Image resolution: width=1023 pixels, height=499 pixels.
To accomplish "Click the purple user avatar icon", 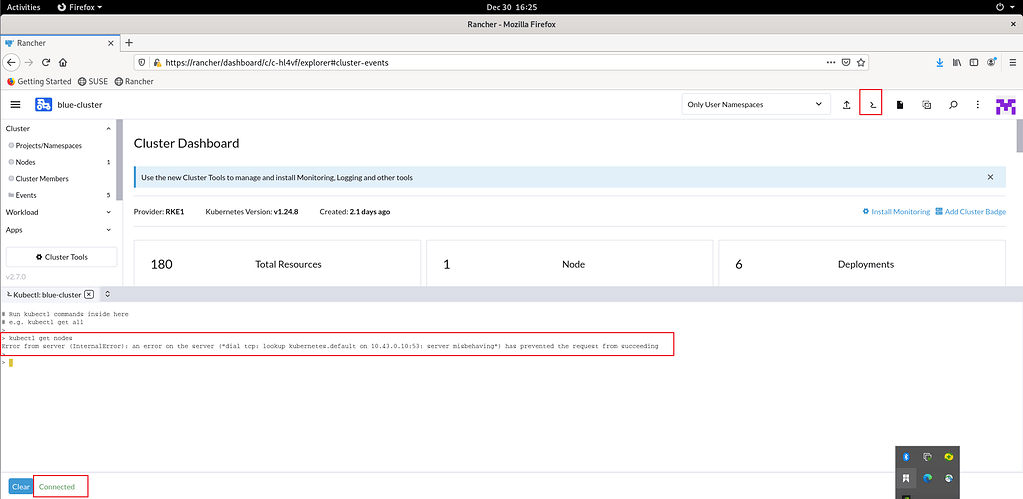I will (1005, 105).
